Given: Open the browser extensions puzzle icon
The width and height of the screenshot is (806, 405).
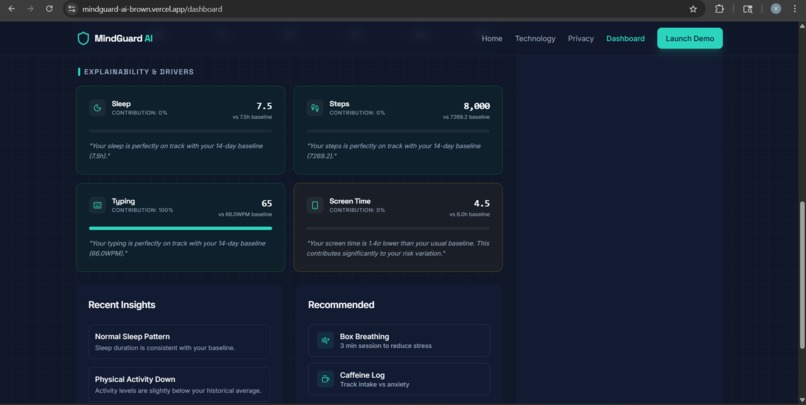Looking at the screenshot, I should coord(720,9).
